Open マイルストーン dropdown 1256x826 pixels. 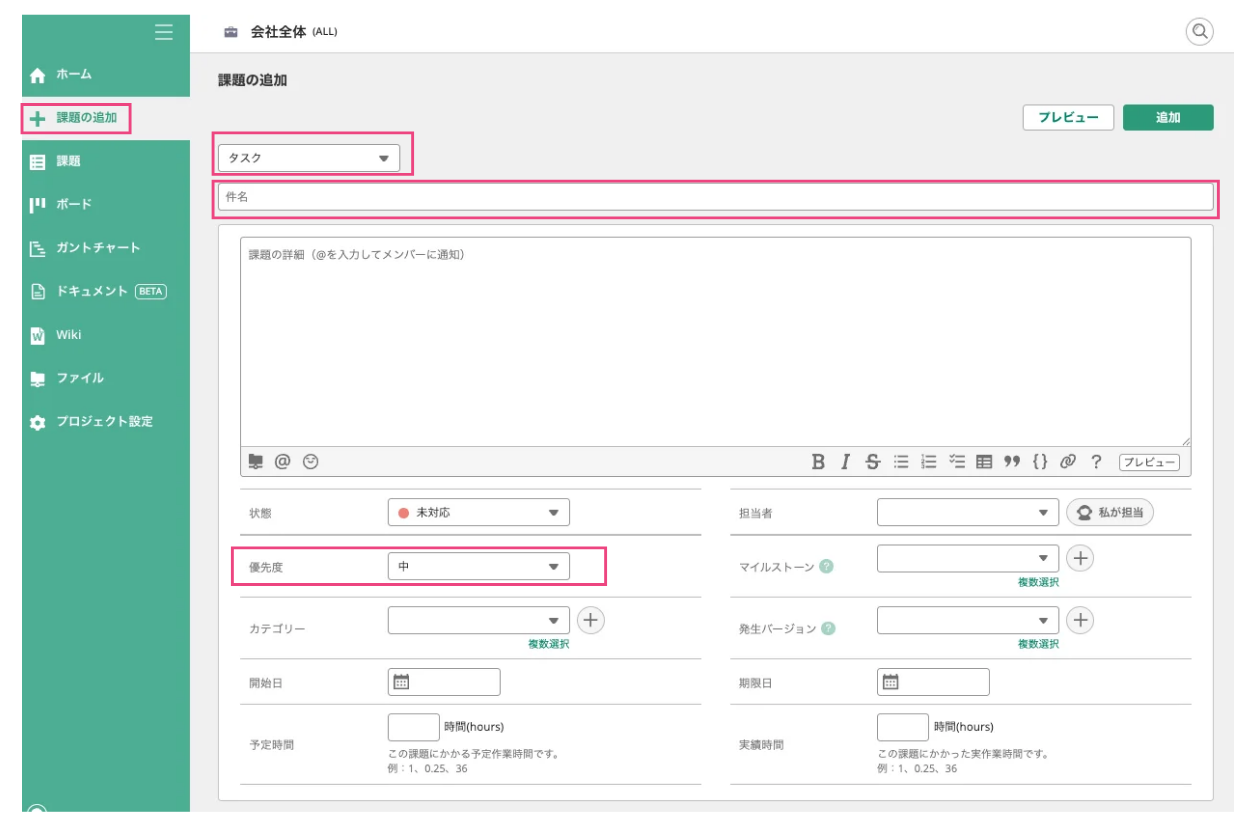coord(968,558)
